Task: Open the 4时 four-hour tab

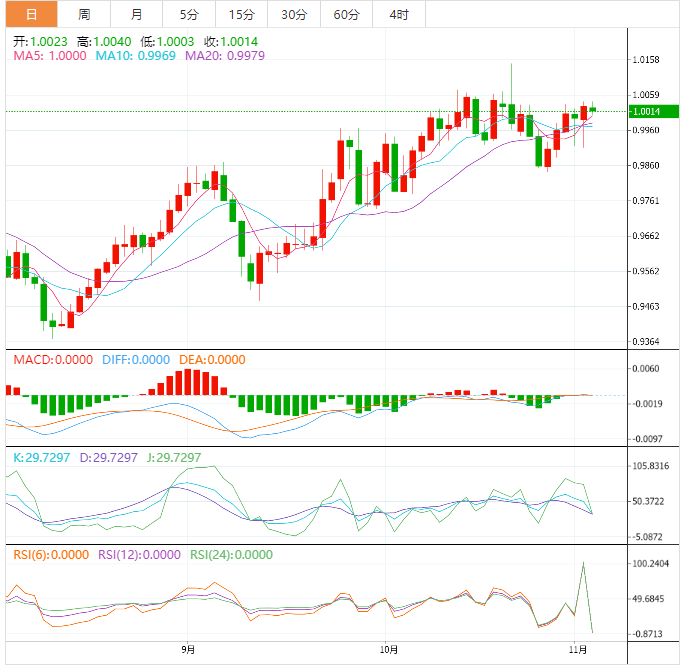Action: tap(398, 14)
